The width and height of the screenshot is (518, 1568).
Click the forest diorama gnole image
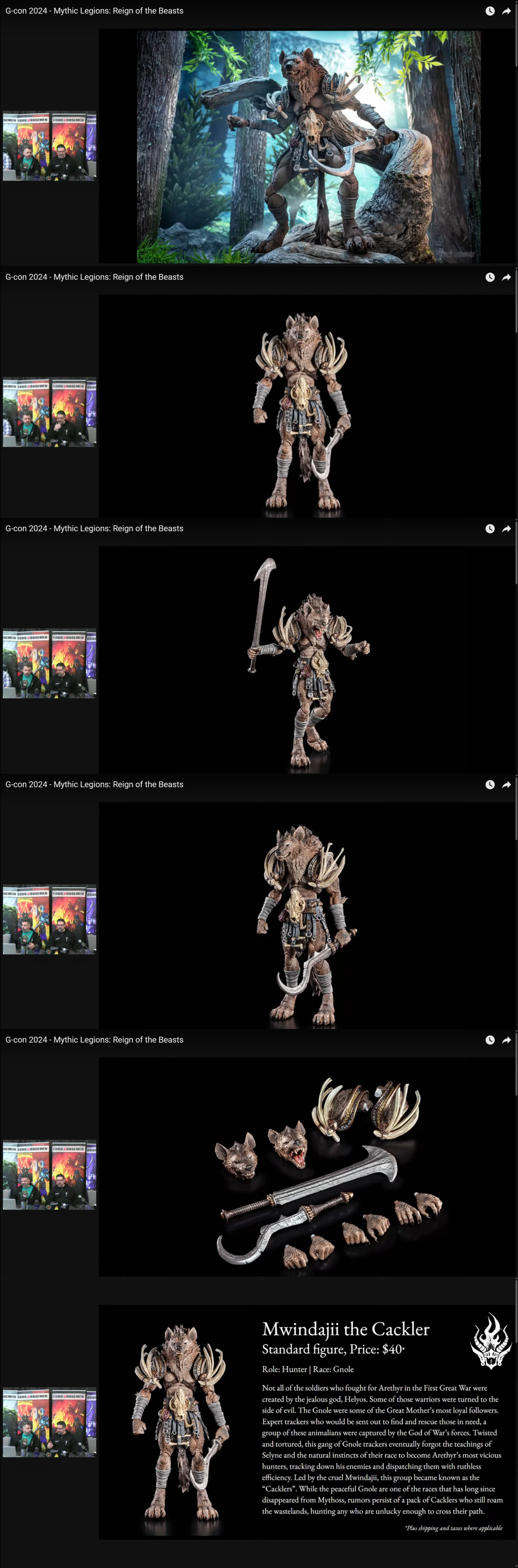point(309,147)
